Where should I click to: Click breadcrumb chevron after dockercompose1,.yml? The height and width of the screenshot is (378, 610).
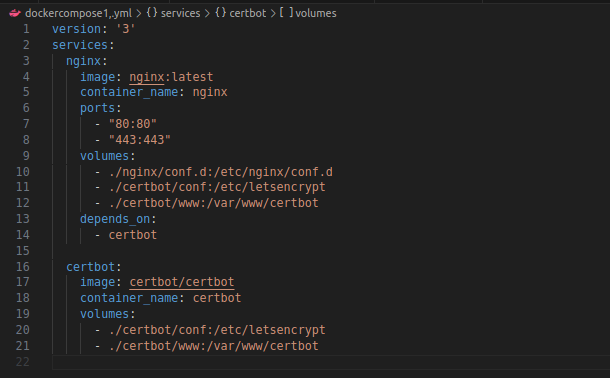pyautogui.click(x=139, y=14)
